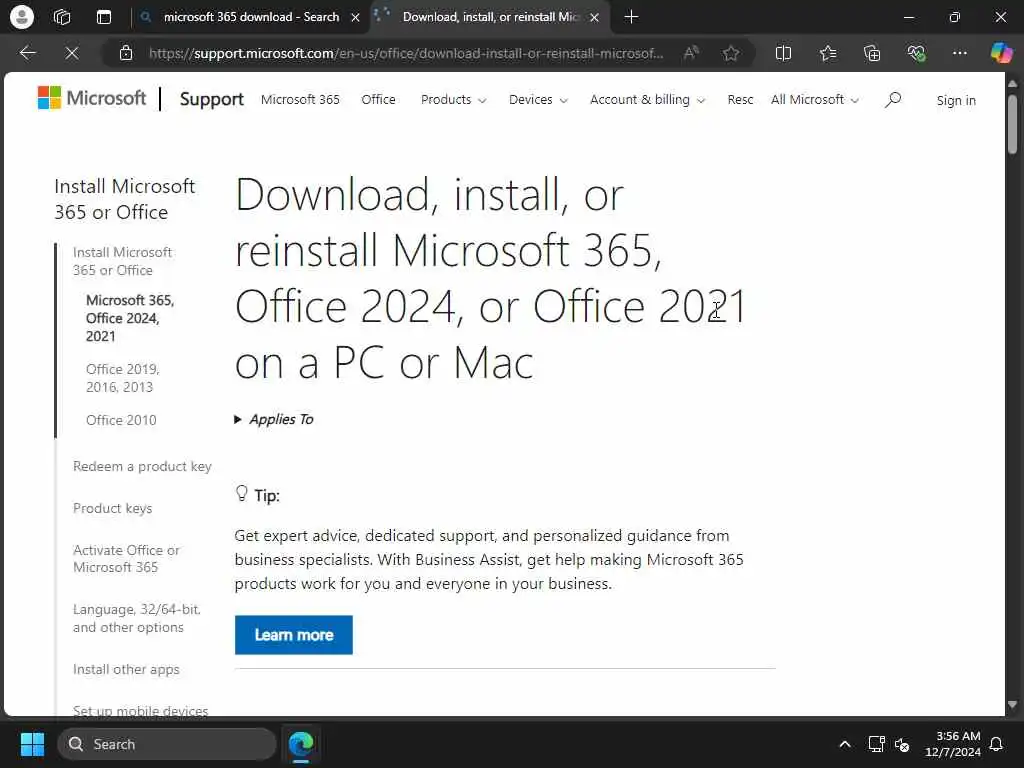Click the page vertical scrollbar thumb
The width and height of the screenshot is (1024, 768).
[x=1012, y=125]
